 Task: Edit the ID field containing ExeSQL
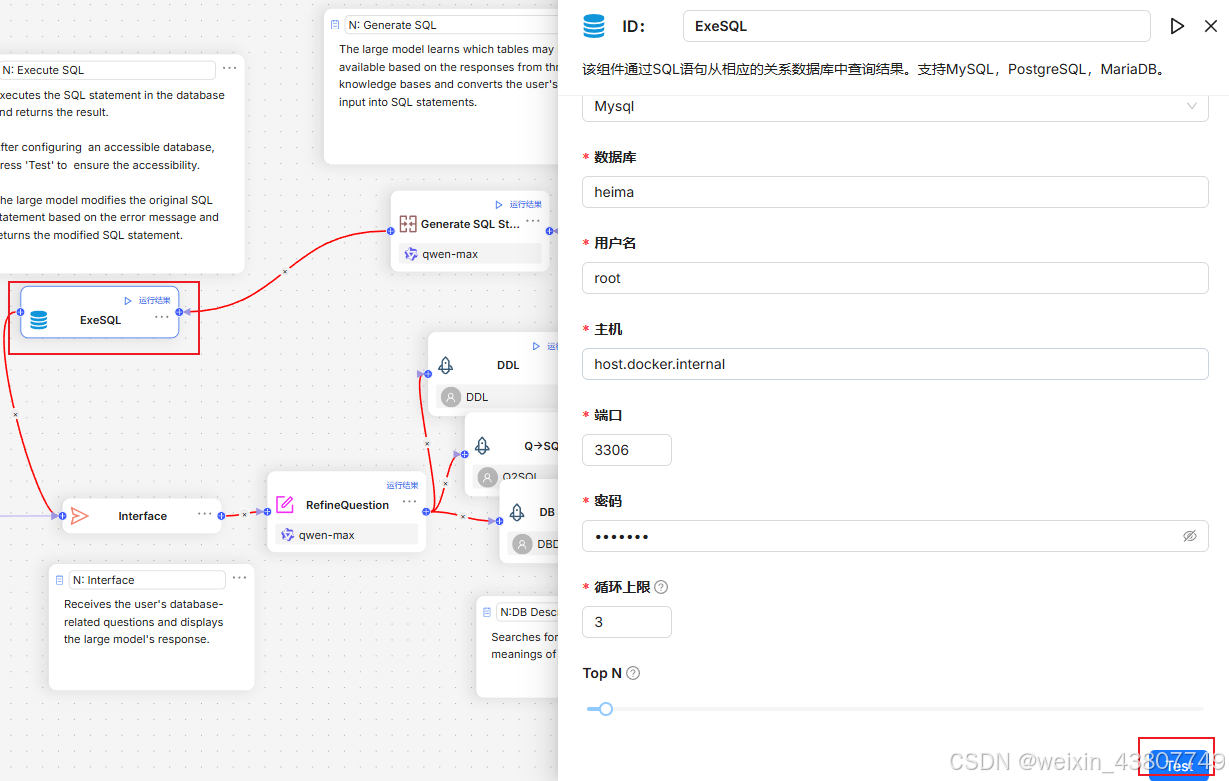pos(916,26)
